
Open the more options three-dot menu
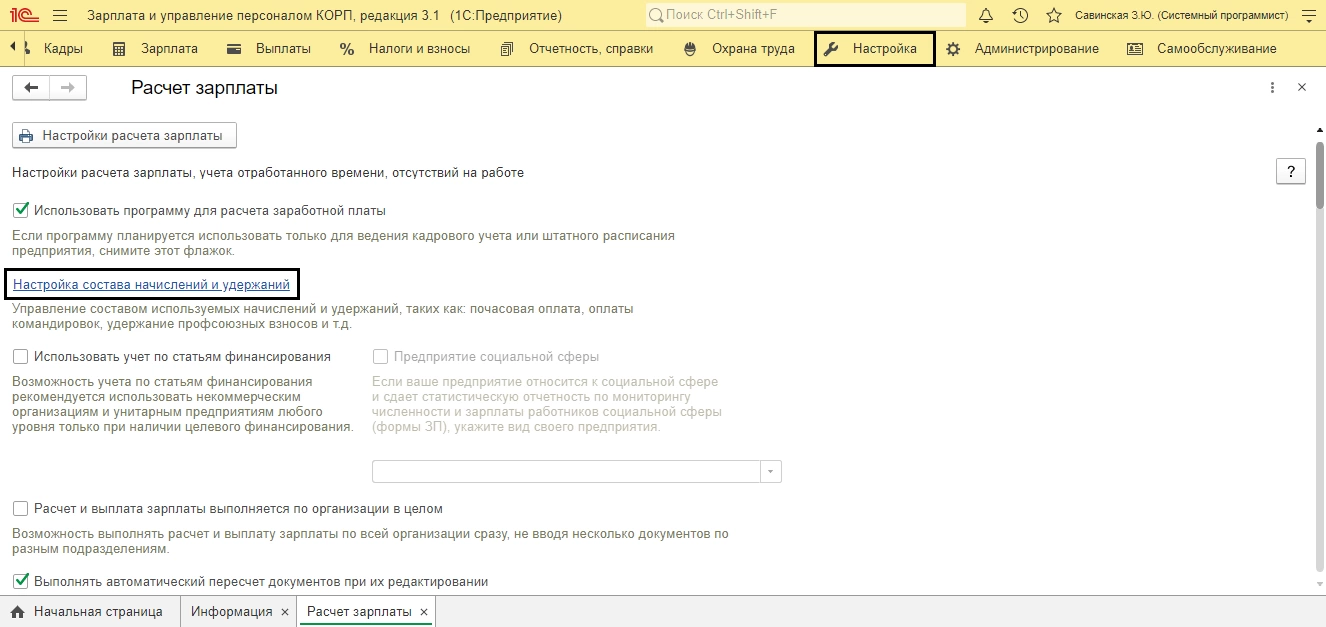tap(1272, 88)
